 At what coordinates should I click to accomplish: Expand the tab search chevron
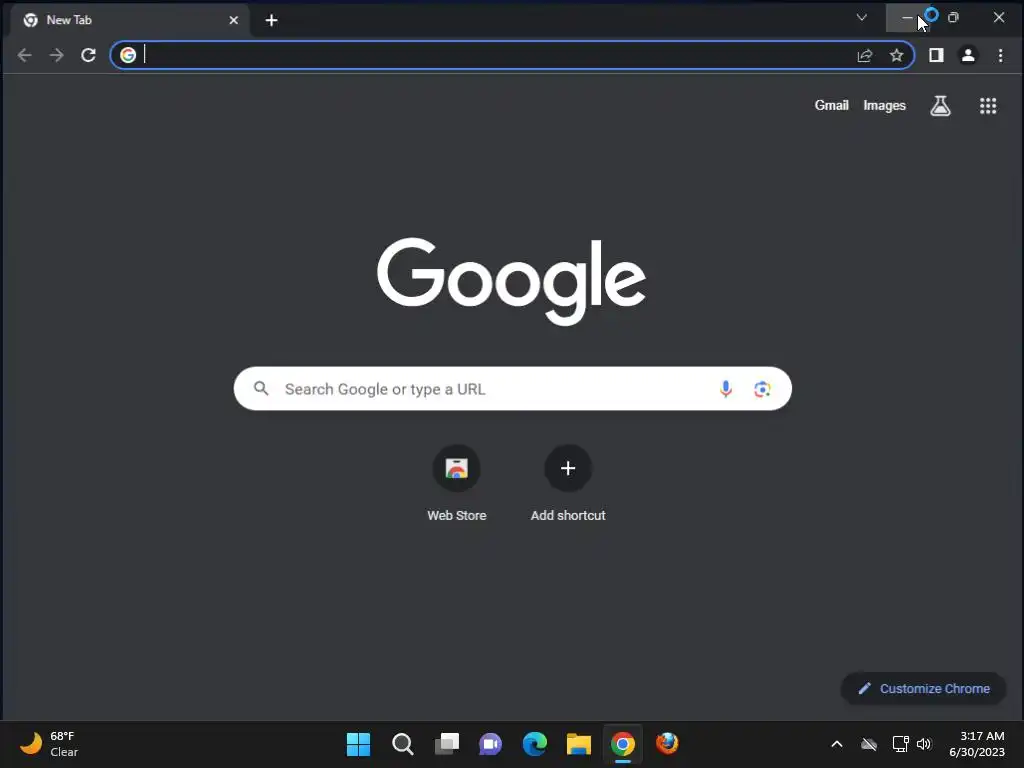(861, 18)
